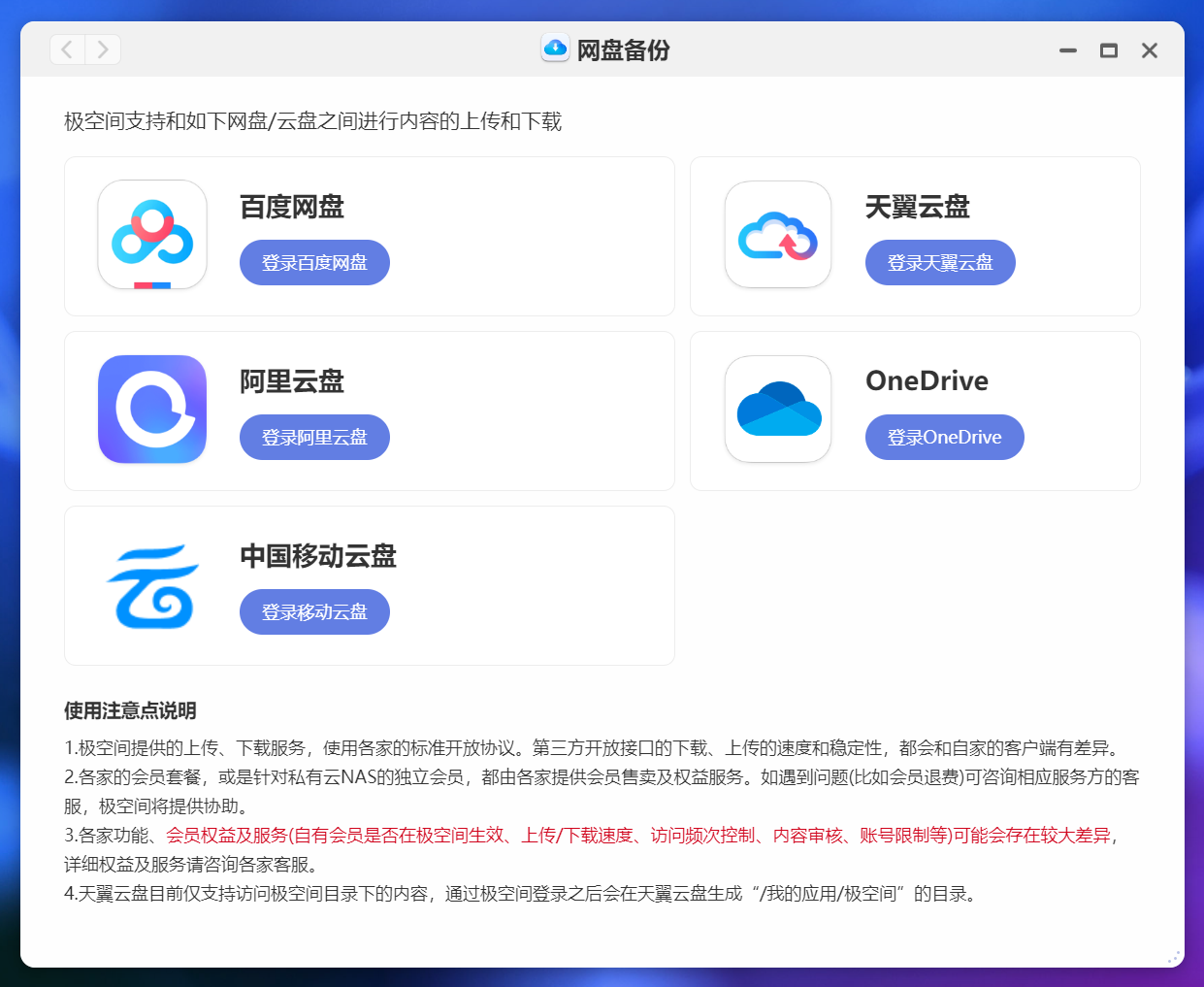Click the 网盘备份 title bar cloud icon
The width and height of the screenshot is (1204, 987).
click(x=554, y=48)
